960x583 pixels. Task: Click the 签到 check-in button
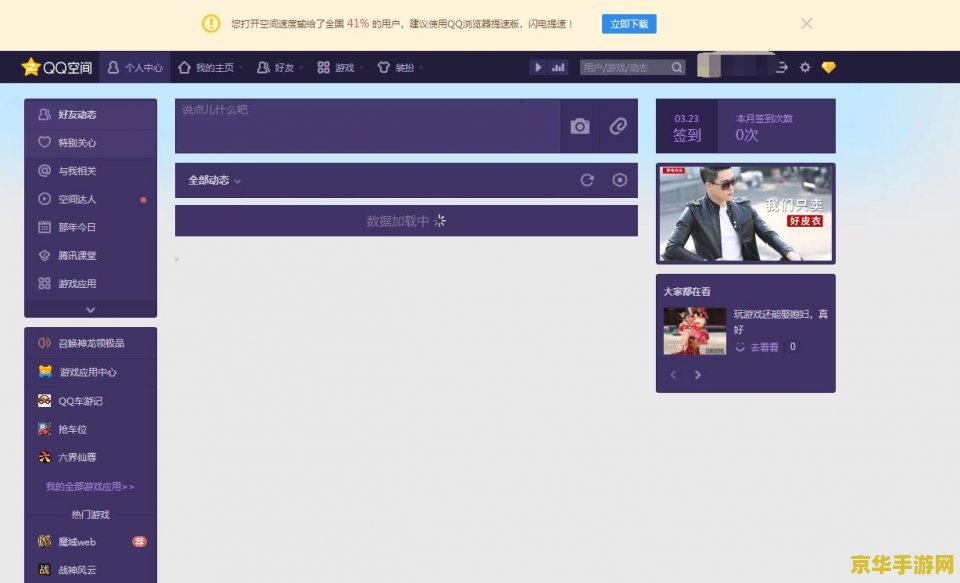click(x=687, y=127)
